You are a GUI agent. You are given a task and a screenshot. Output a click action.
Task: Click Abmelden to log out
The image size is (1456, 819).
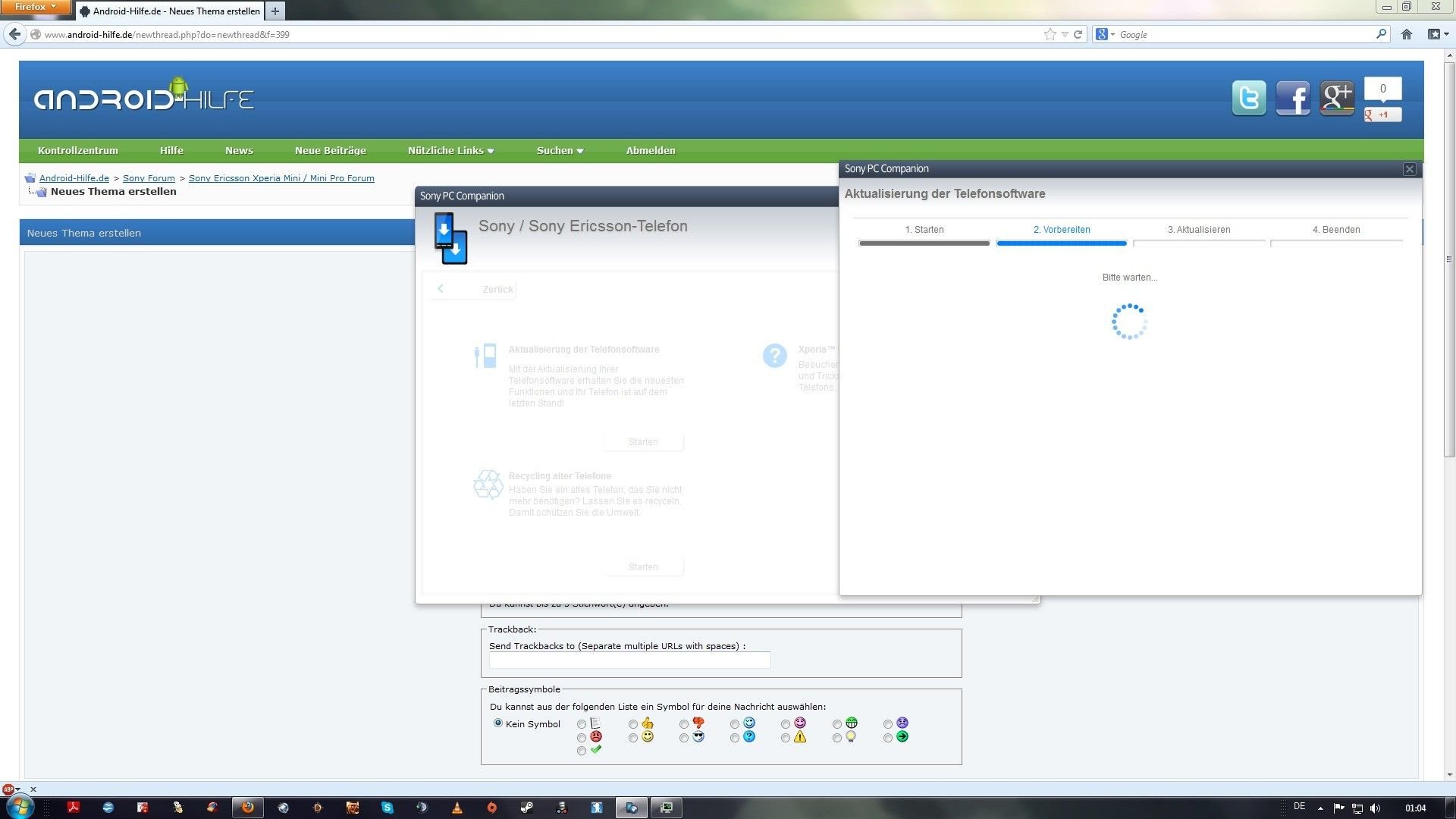(651, 150)
